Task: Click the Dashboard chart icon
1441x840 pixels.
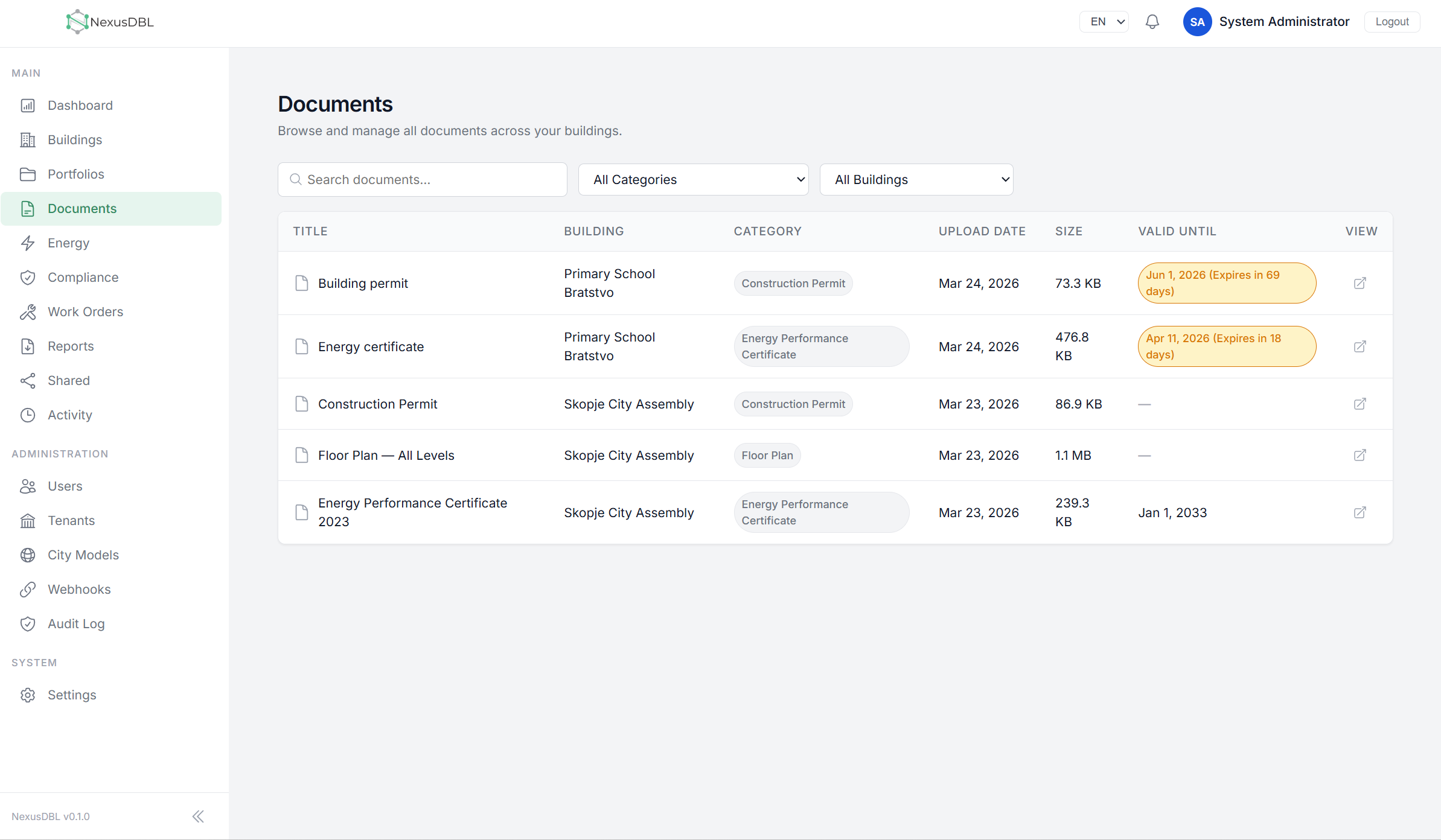Action: 28,106
